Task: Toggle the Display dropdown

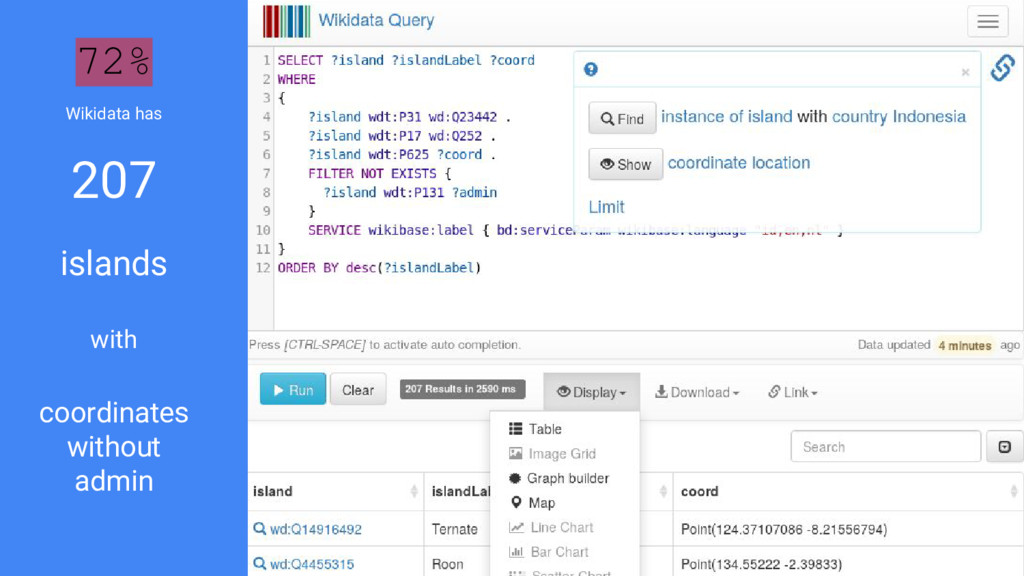Action: (x=591, y=392)
